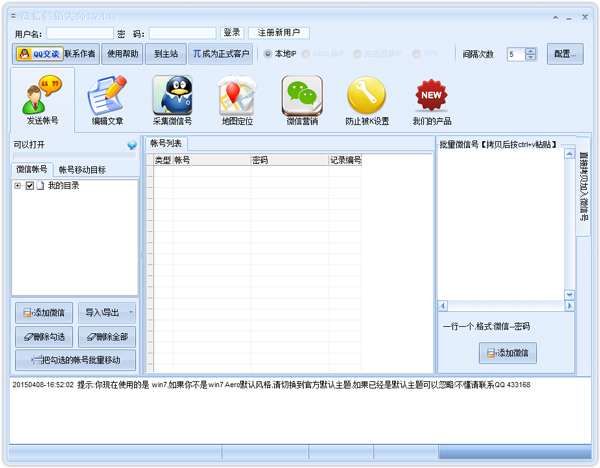600x468 pixels.
Task: Decrease the 间隔次数 spinner value
Action: (x=531, y=57)
